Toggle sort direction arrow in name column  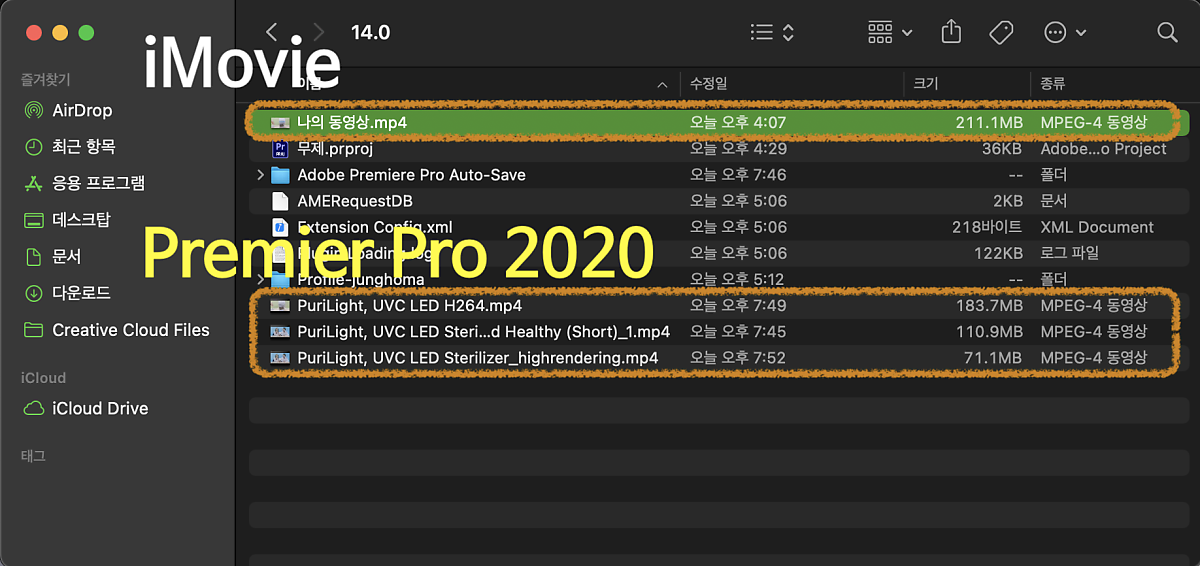(x=662, y=85)
